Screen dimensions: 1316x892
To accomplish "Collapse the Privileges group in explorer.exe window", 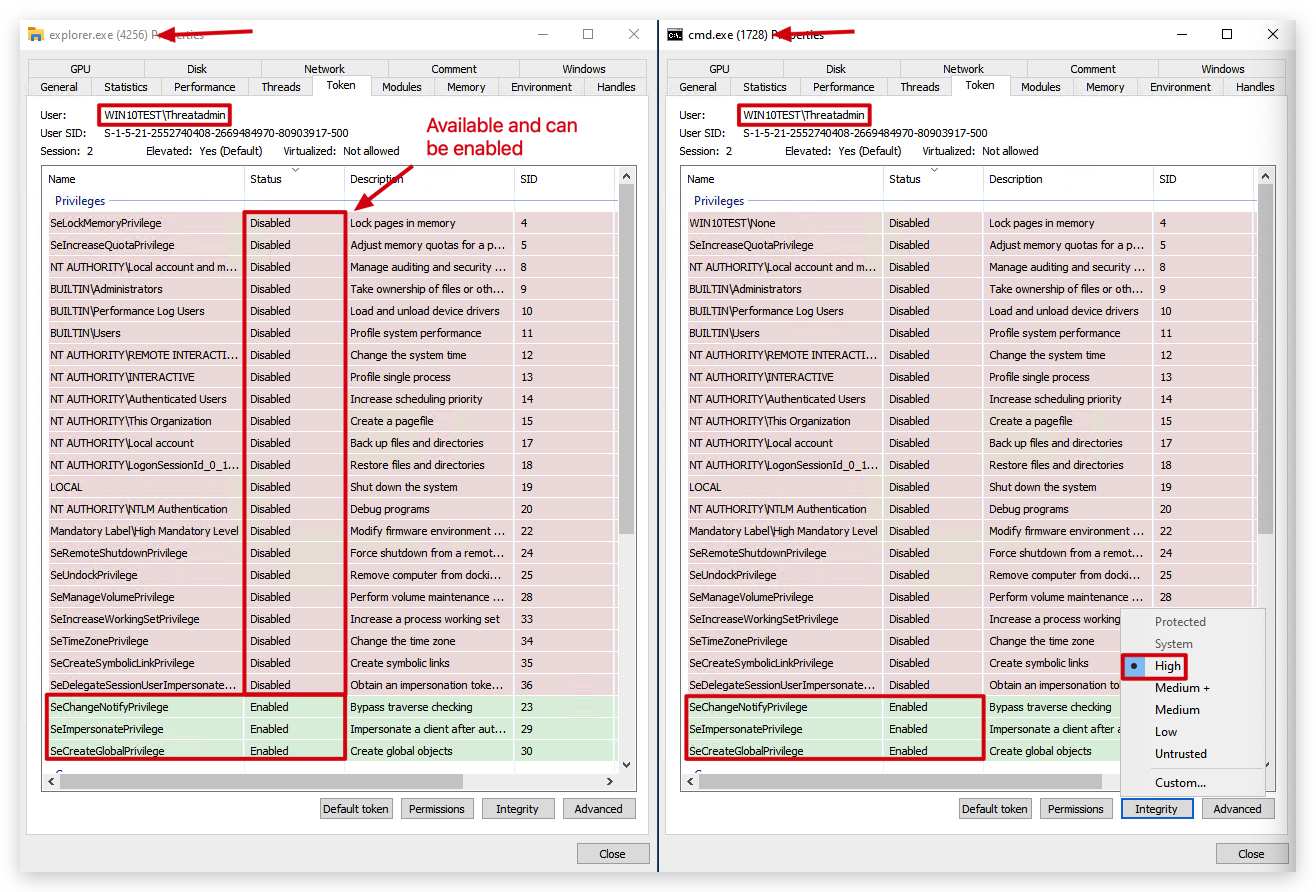I will [x=80, y=201].
